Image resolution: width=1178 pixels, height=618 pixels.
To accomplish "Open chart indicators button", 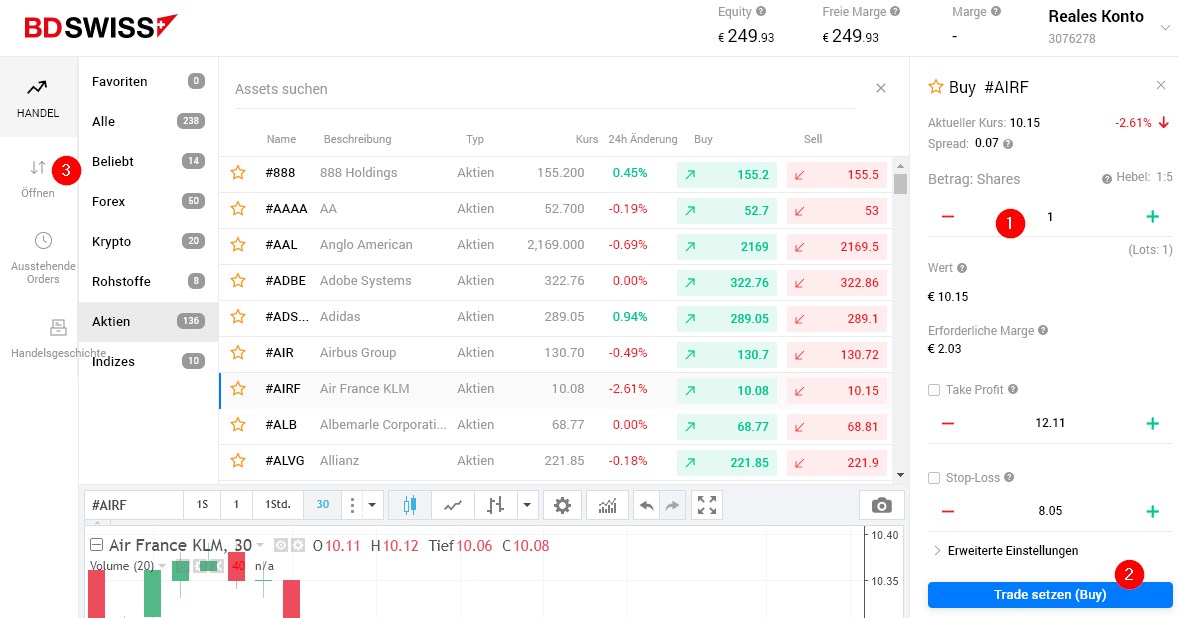I will (607, 505).
